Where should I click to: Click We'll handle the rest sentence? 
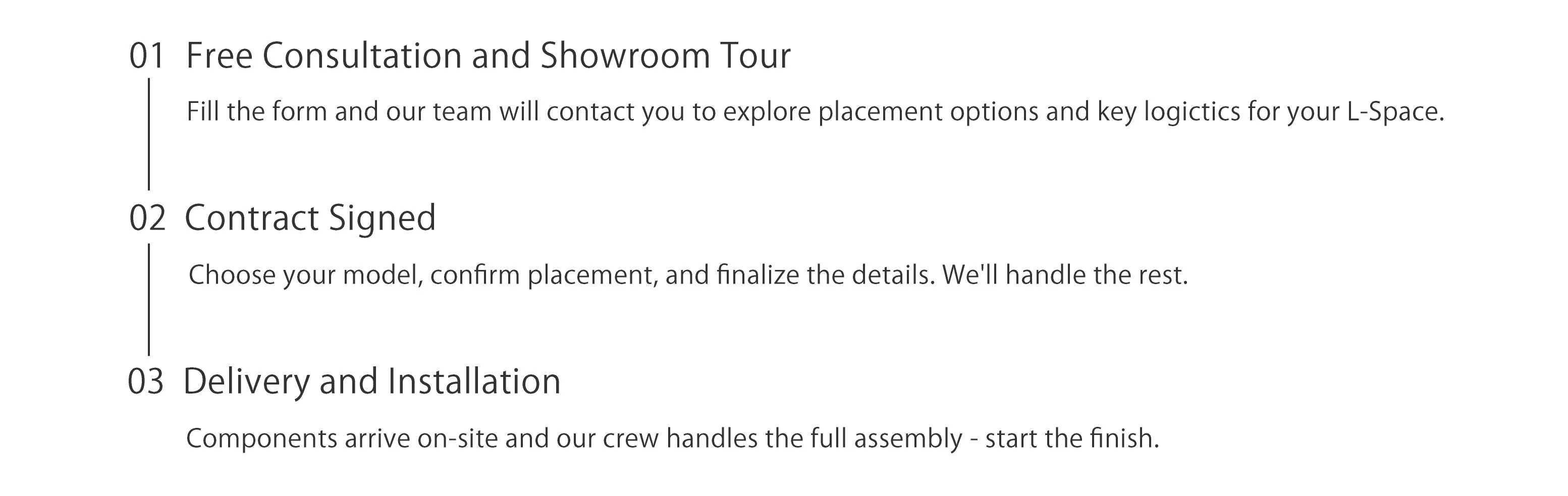(x=1065, y=275)
